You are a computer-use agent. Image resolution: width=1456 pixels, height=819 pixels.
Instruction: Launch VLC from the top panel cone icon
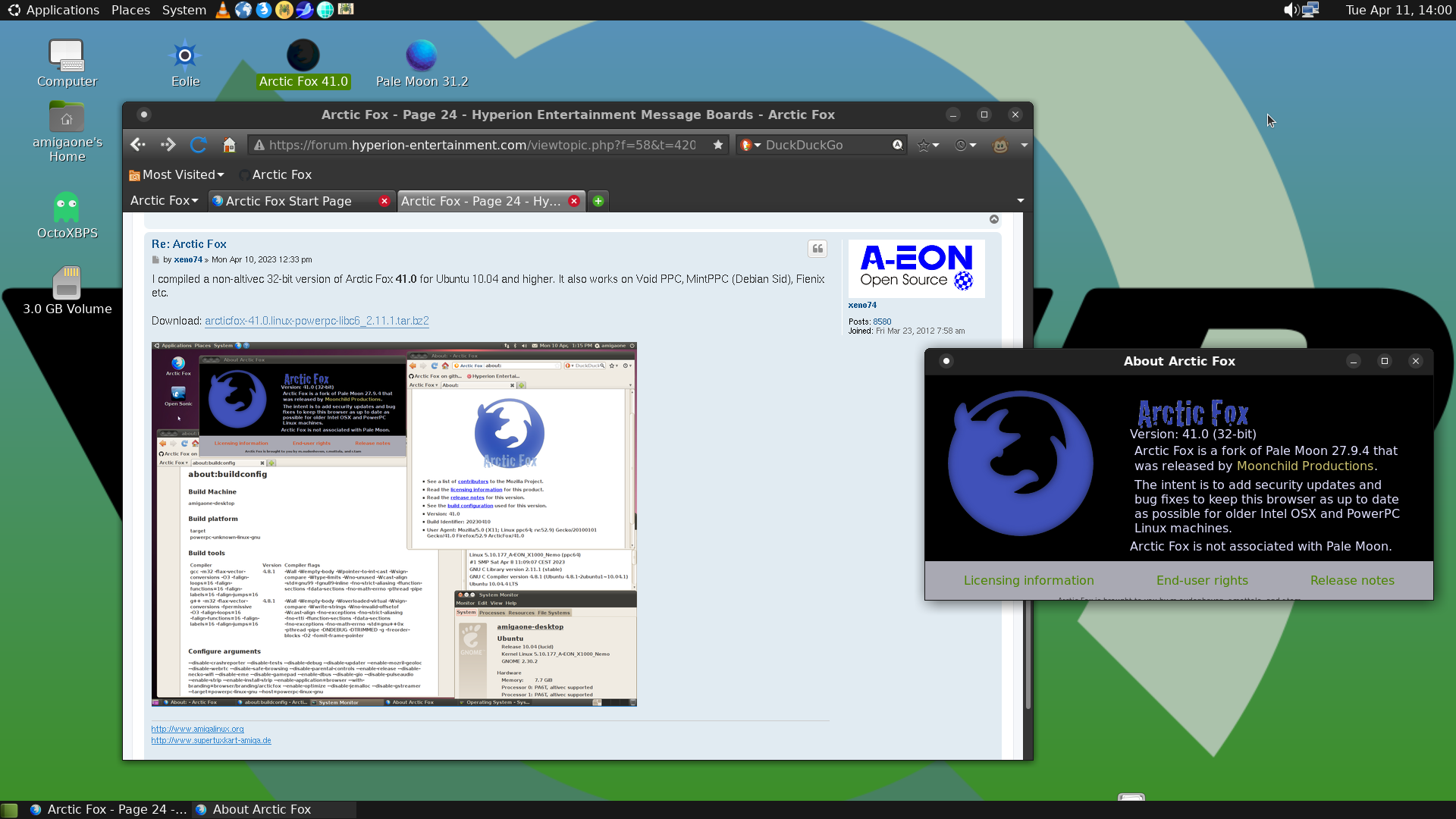tap(223, 10)
